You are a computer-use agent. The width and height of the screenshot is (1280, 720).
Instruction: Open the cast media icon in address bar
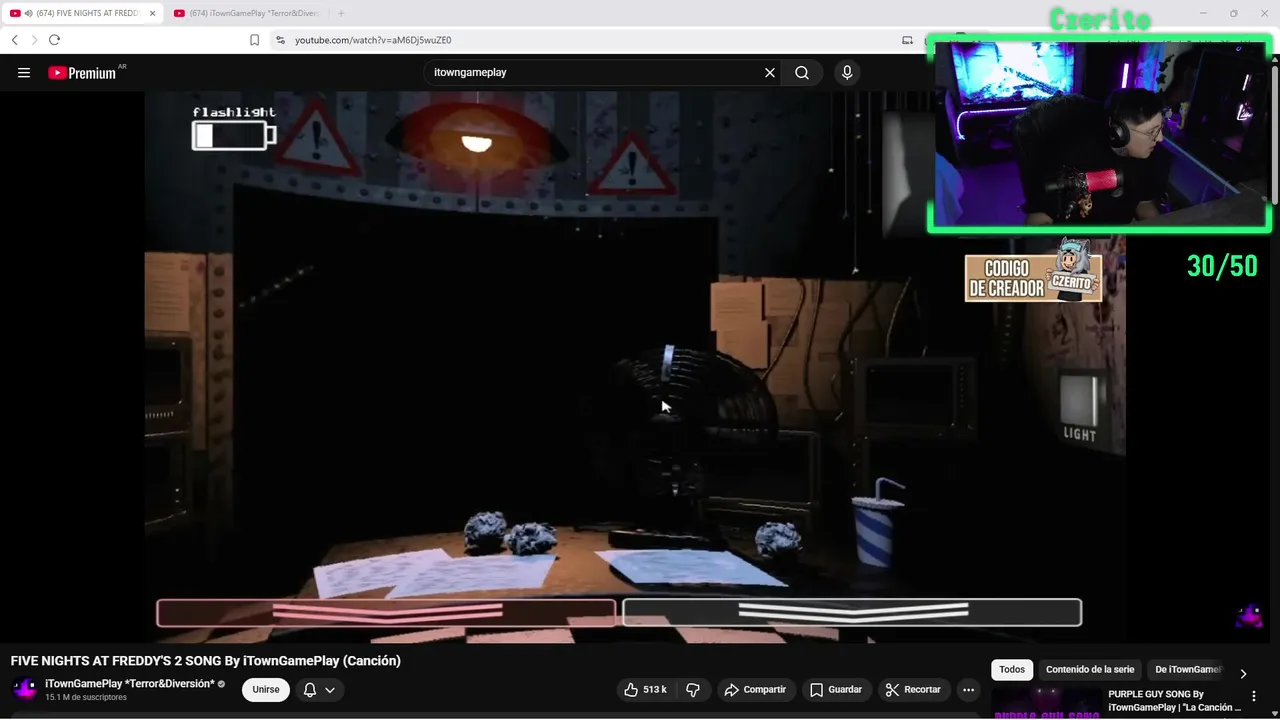coord(907,40)
